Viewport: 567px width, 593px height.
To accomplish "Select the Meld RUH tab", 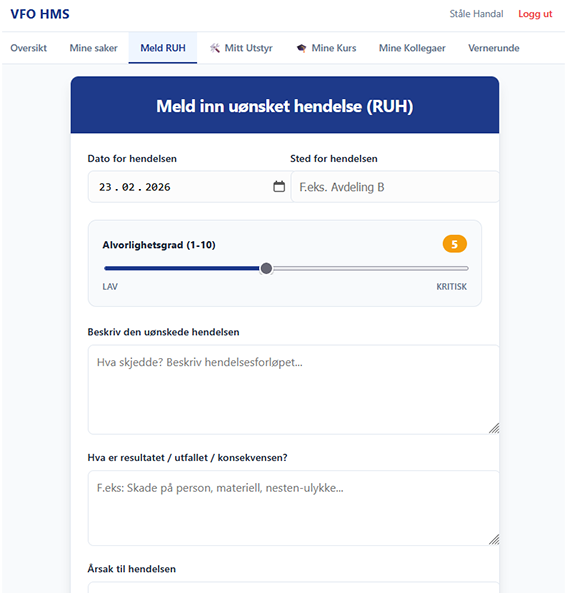I will click(163, 48).
